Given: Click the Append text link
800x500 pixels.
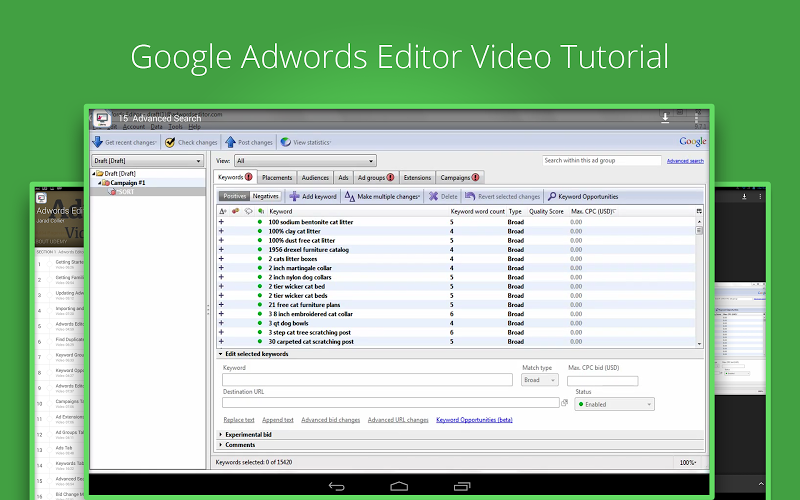Looking at the screenshot, I should tap(278, 420).
